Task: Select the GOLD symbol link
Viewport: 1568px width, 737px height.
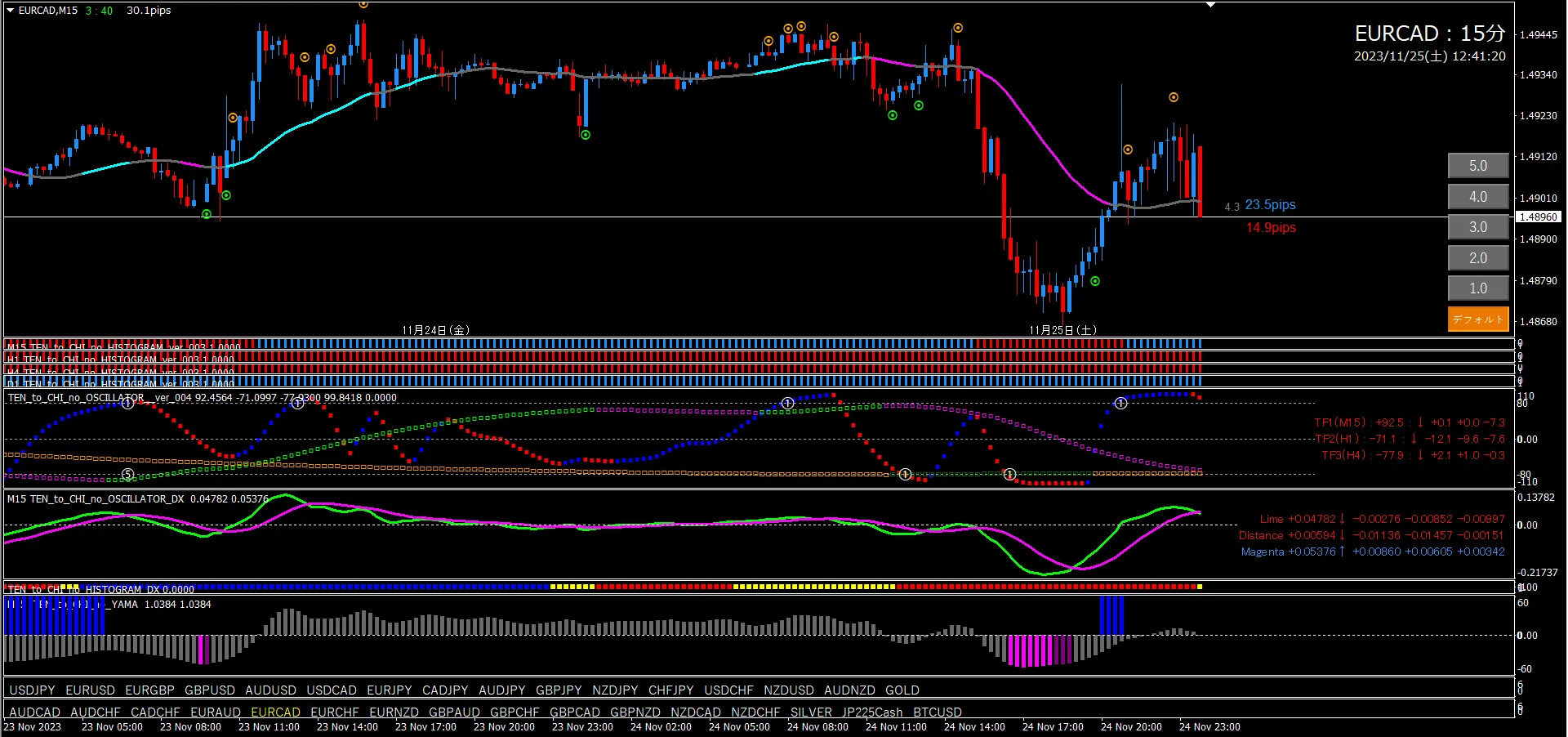Action: (902, 690)
